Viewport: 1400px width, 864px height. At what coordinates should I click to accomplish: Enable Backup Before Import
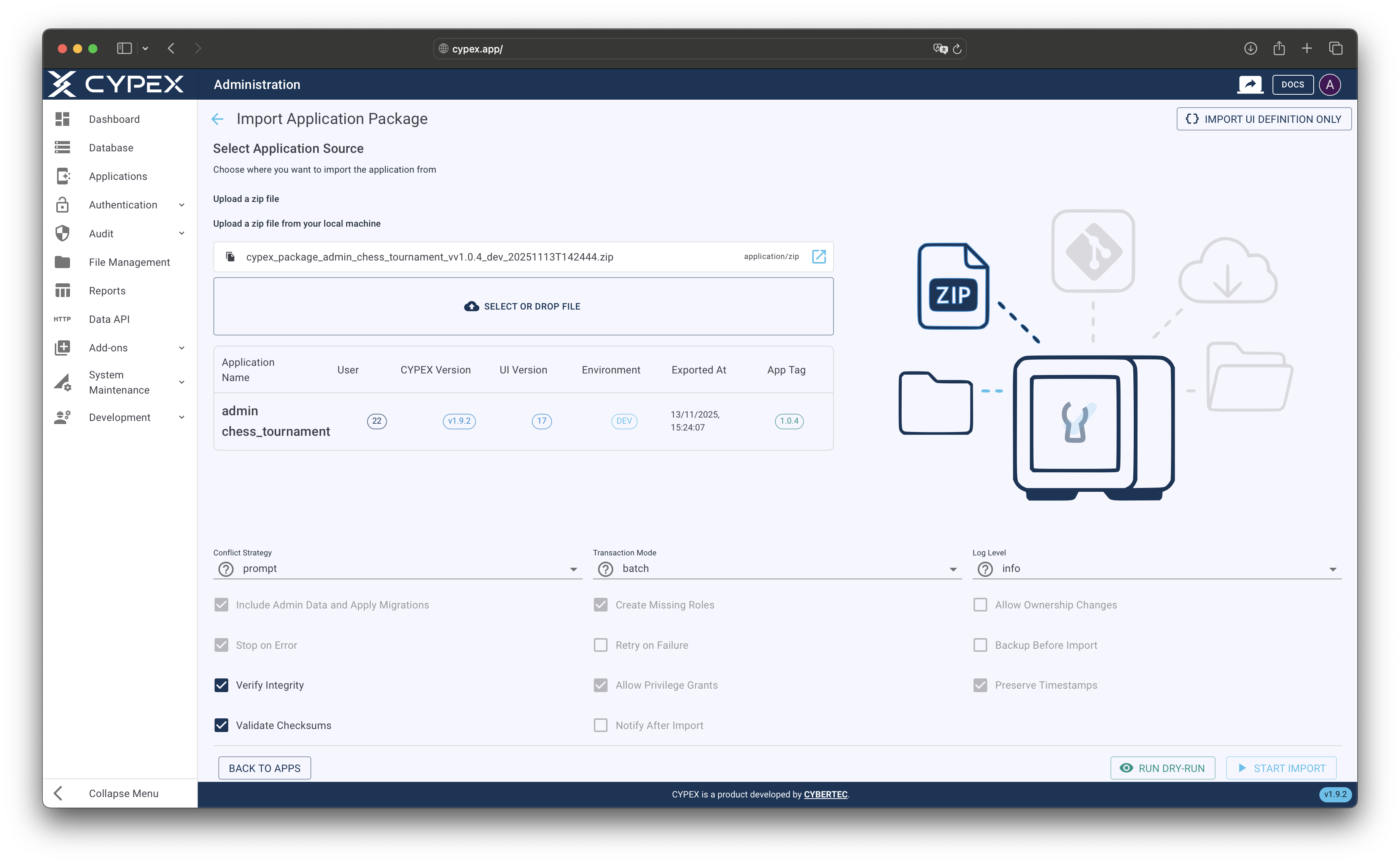click(x=980, y=645)
